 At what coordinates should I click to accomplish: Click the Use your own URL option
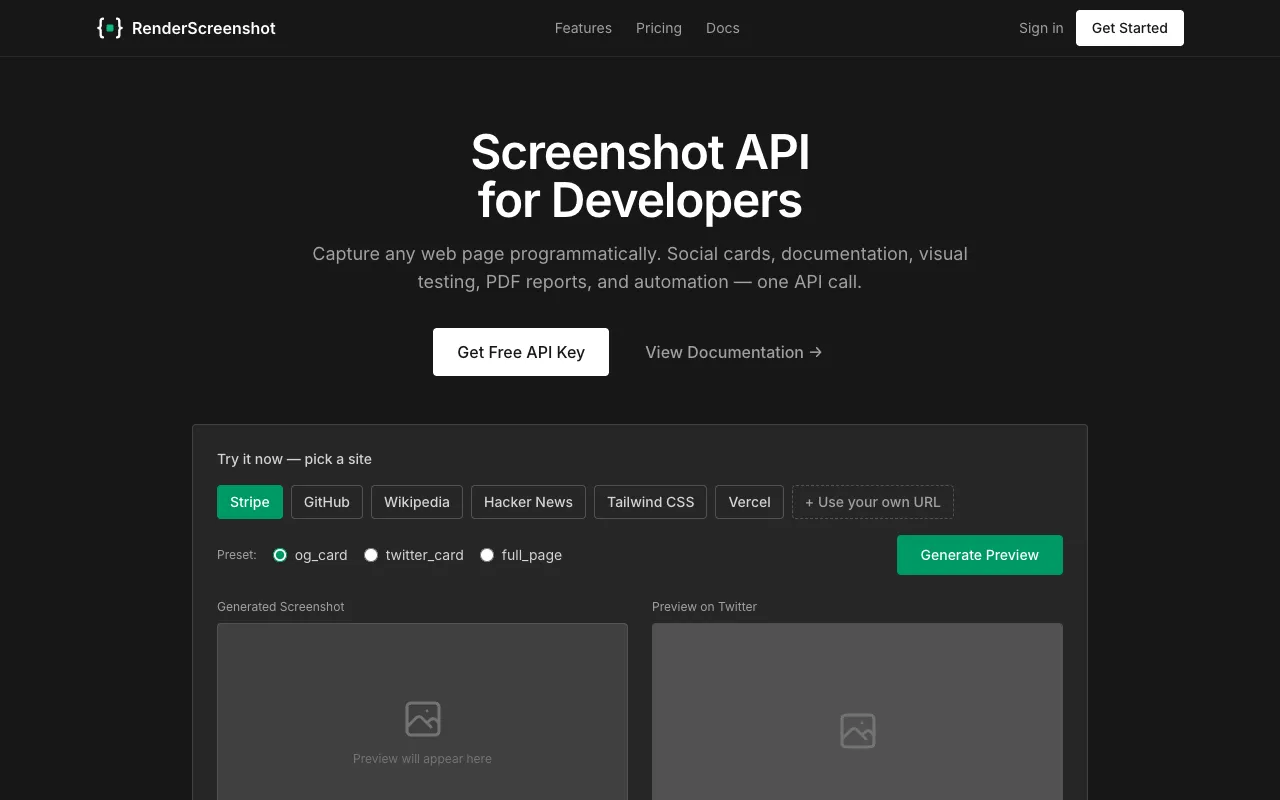(x=873, y=502)
